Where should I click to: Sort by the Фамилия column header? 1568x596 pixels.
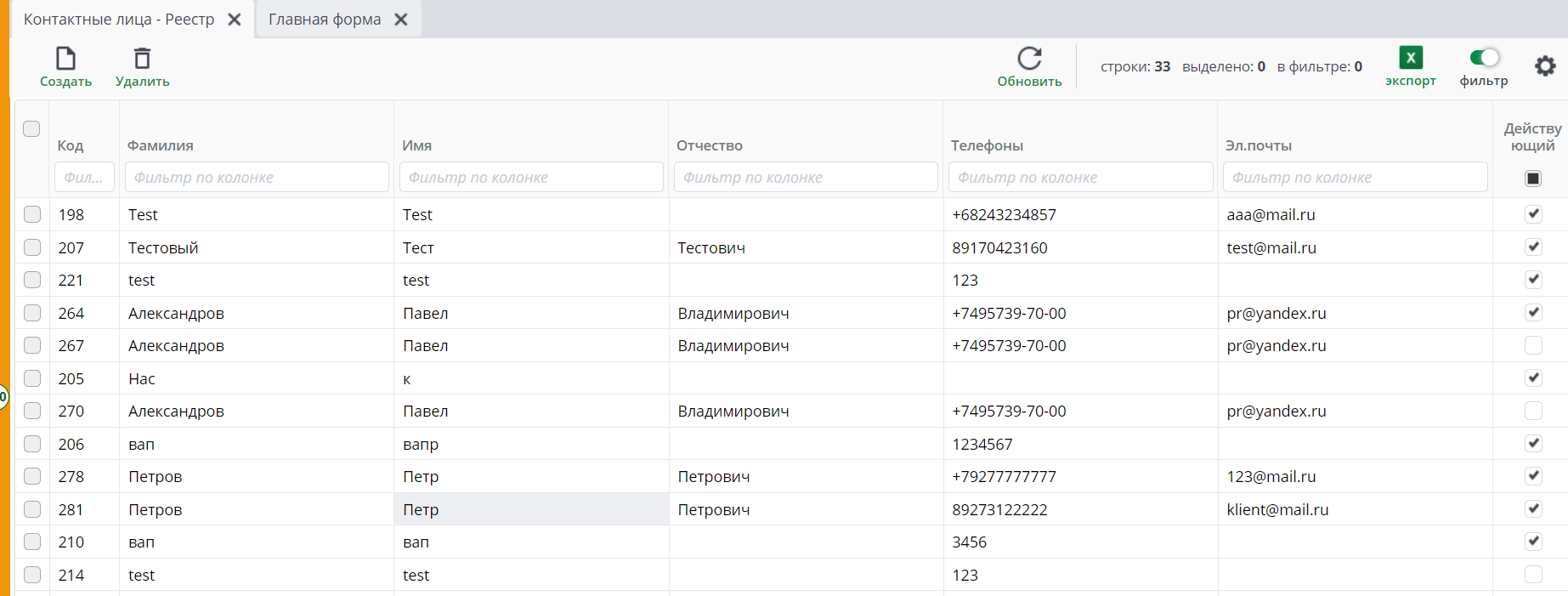(x=161, y=145)
